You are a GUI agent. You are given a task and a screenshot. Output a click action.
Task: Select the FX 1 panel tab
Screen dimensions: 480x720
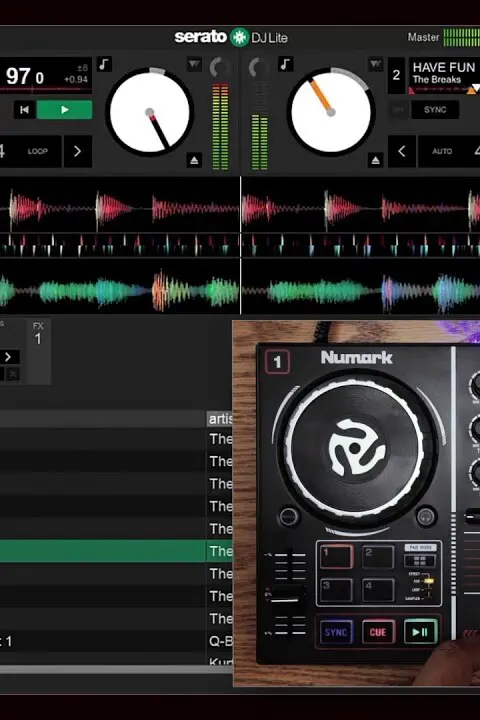coord(38,334)
